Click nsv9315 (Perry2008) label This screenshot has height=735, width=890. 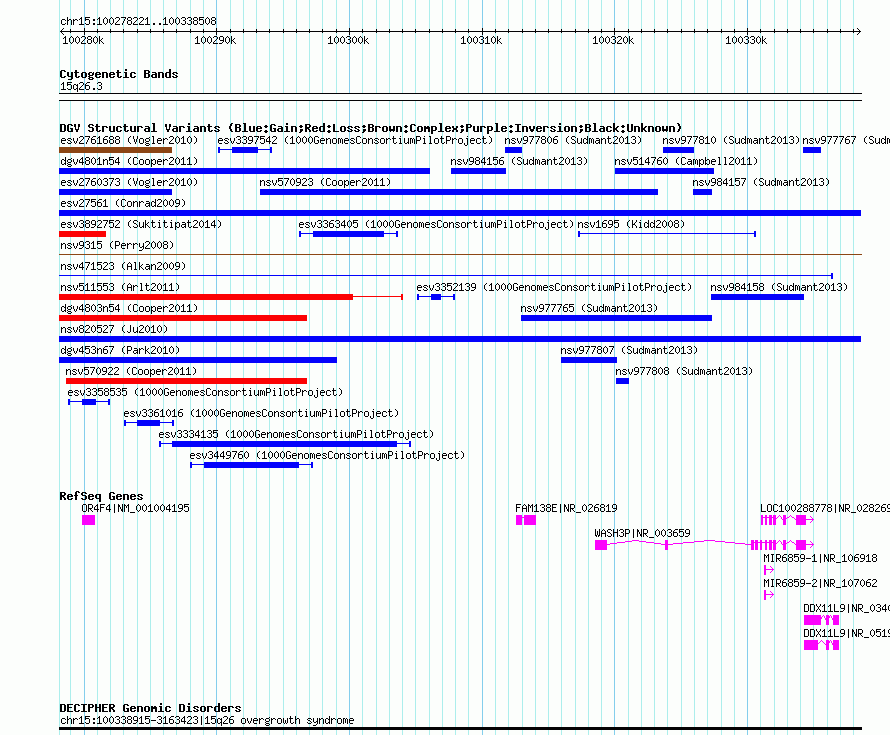click(117, 245)
